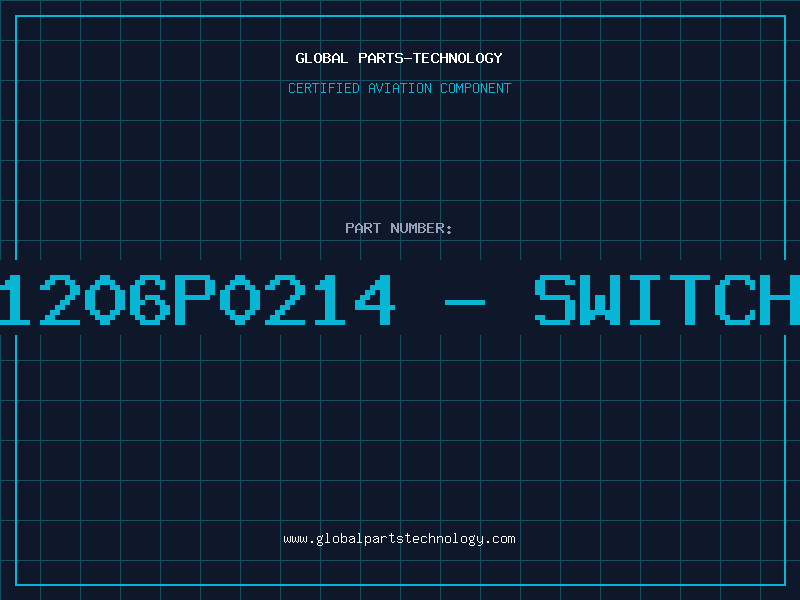Click the 1206P0214 - SWITCH part number
Screen dimensions: 800x600
[400, 300]
